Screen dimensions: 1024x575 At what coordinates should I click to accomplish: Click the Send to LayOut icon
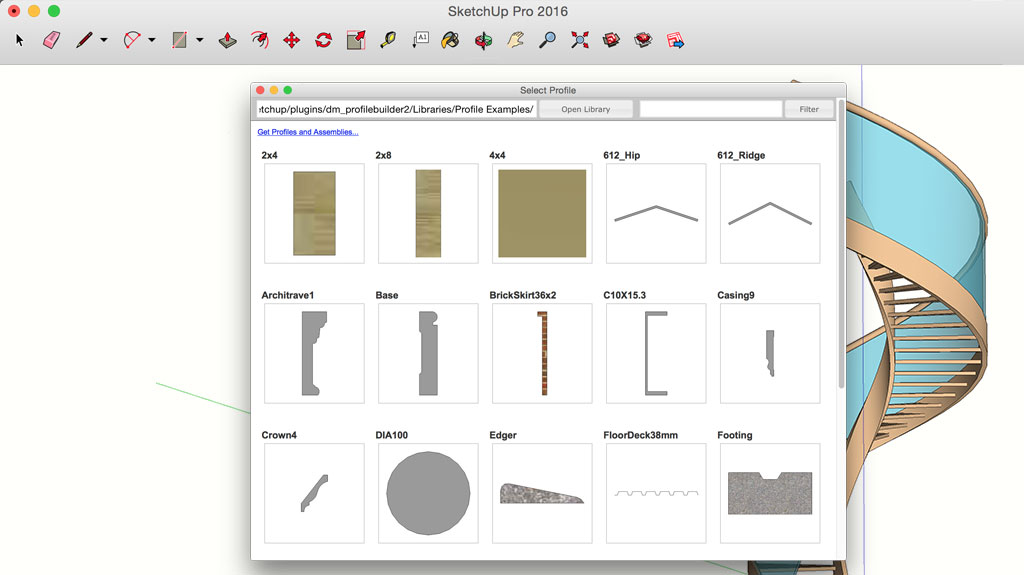point(675,41)
